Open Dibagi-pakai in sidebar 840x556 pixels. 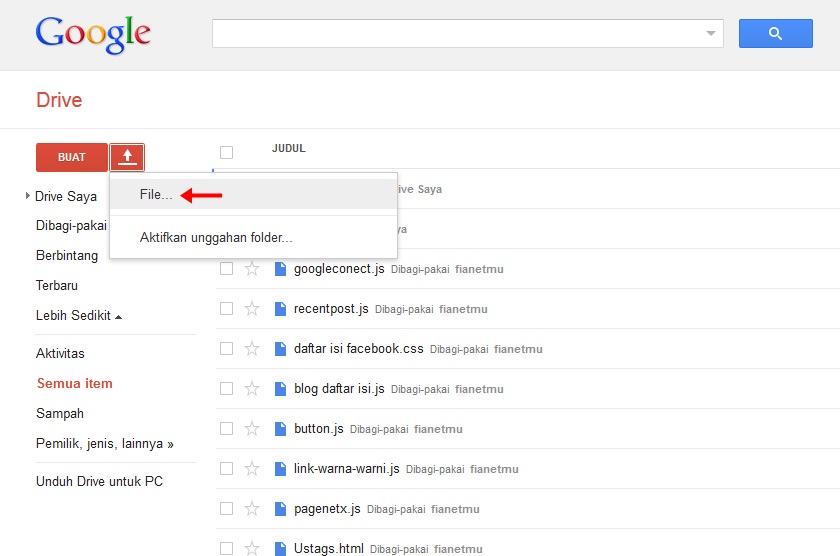coord(71,226)
